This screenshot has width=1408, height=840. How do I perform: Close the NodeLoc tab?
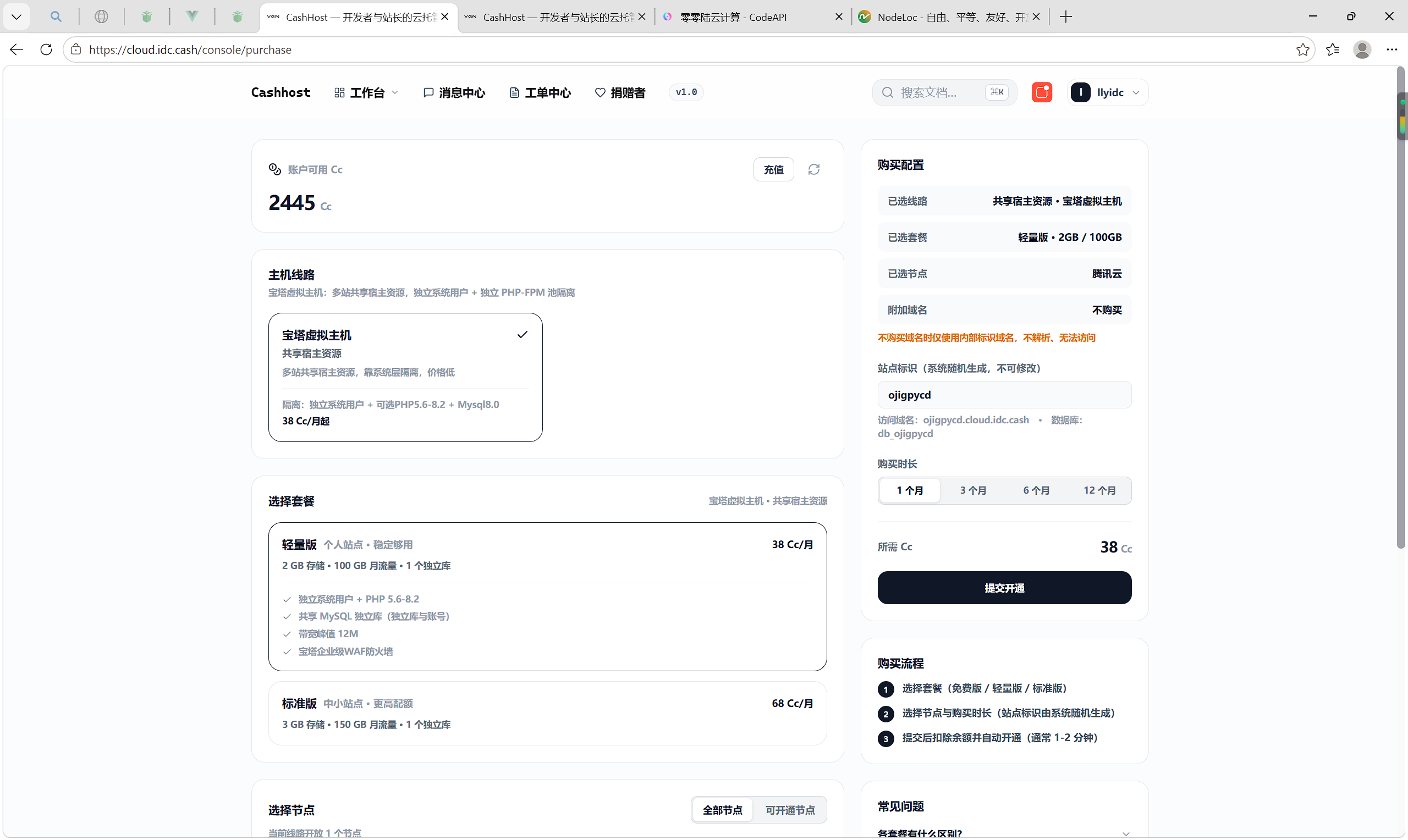tap(1036, 17)
